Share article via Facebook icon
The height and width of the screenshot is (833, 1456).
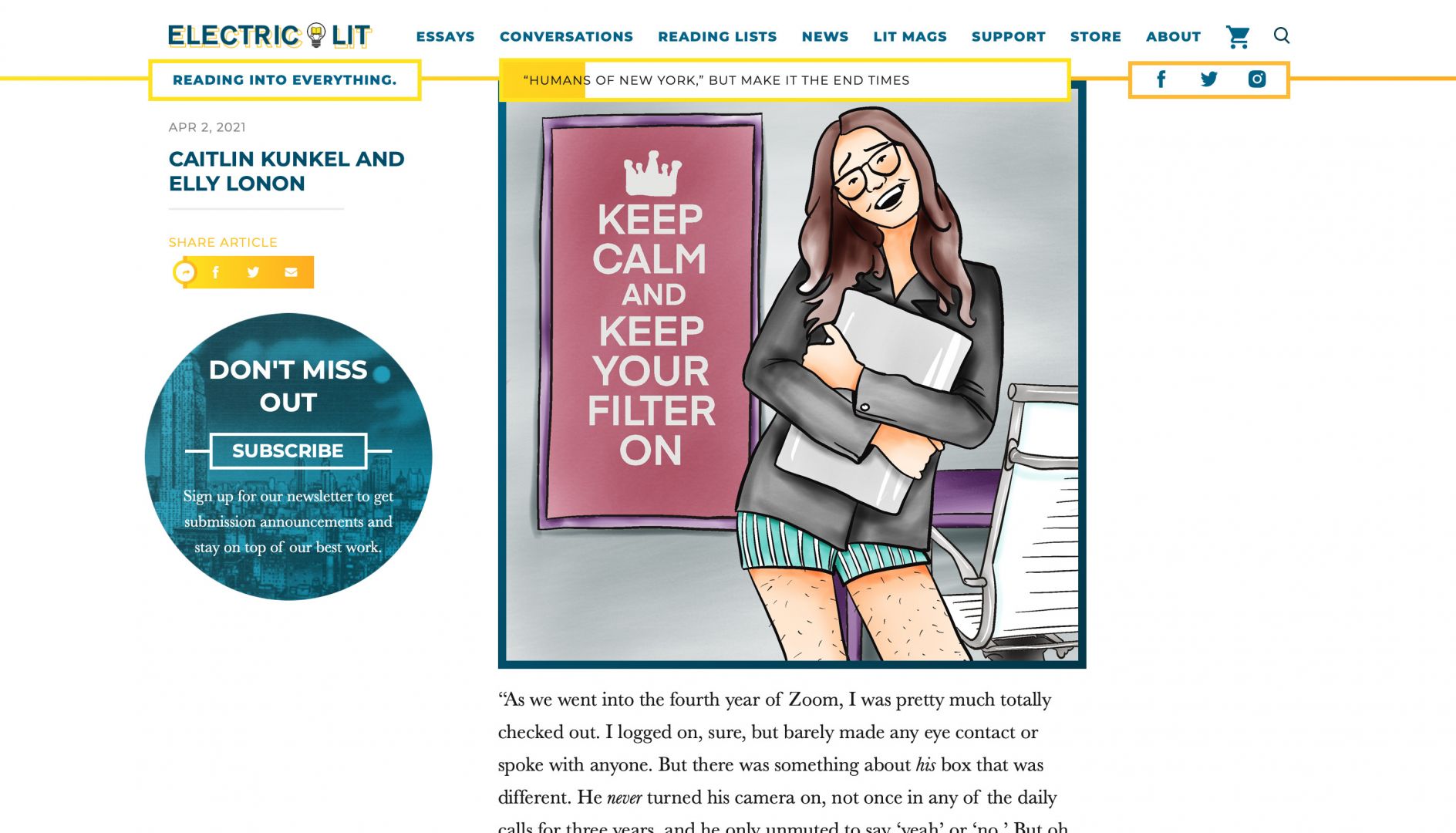pyautogui.click(x=215, y=272)
